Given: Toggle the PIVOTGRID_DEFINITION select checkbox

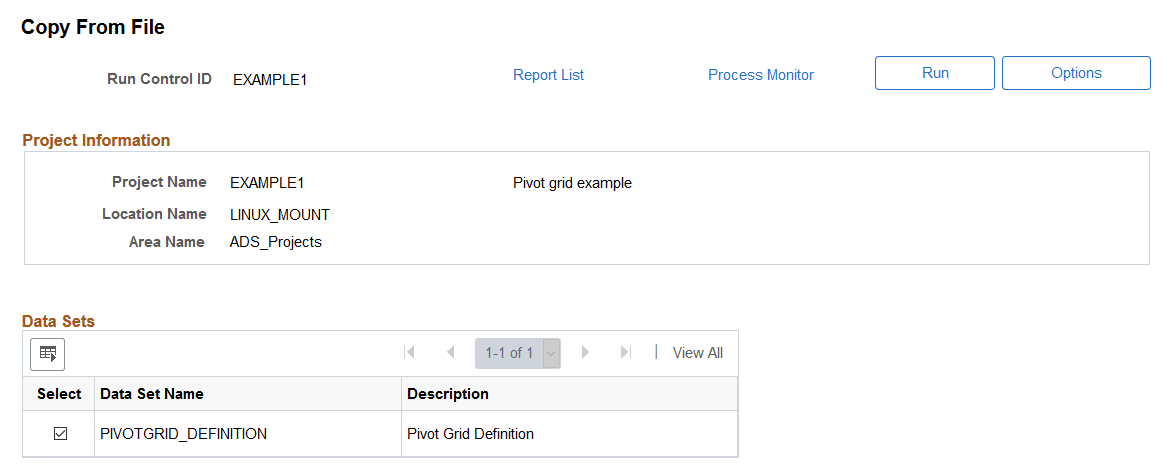Looking at the screenshot, I should tap(60, 434).
